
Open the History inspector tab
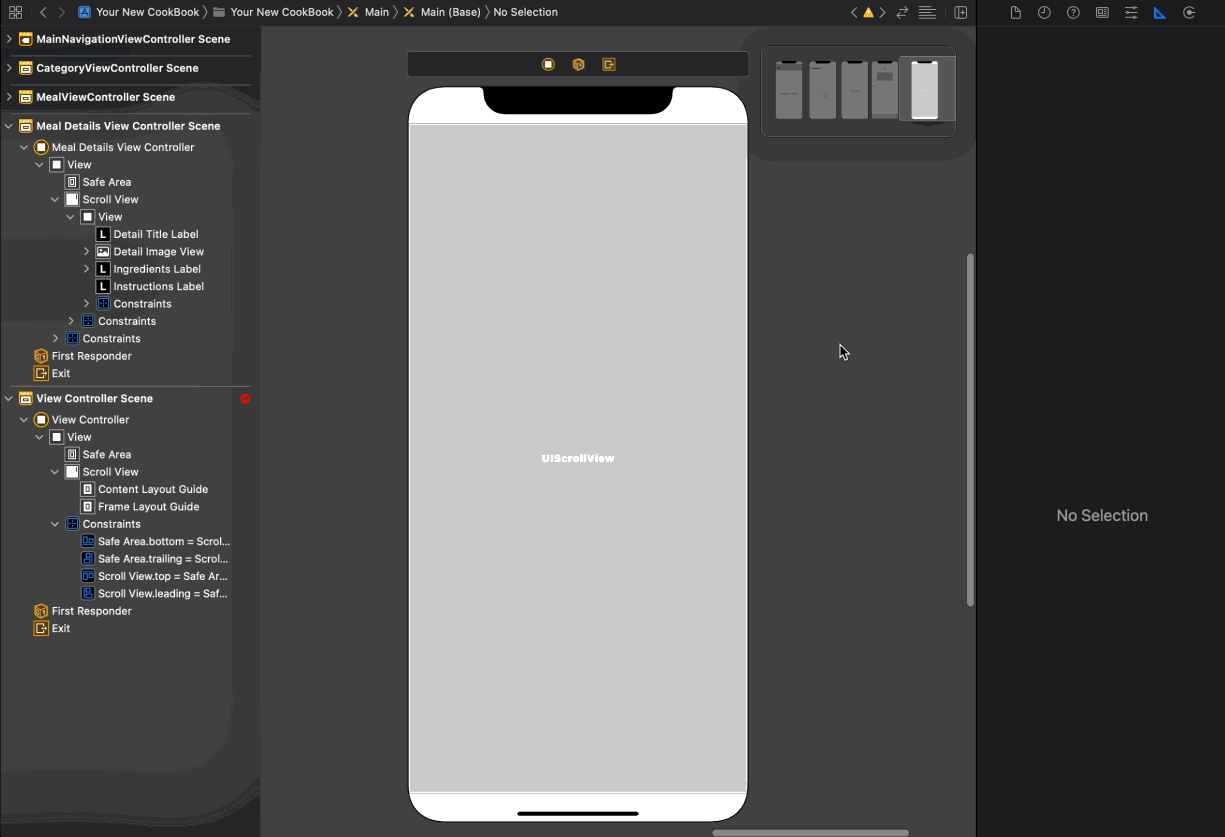(1044, 12)
